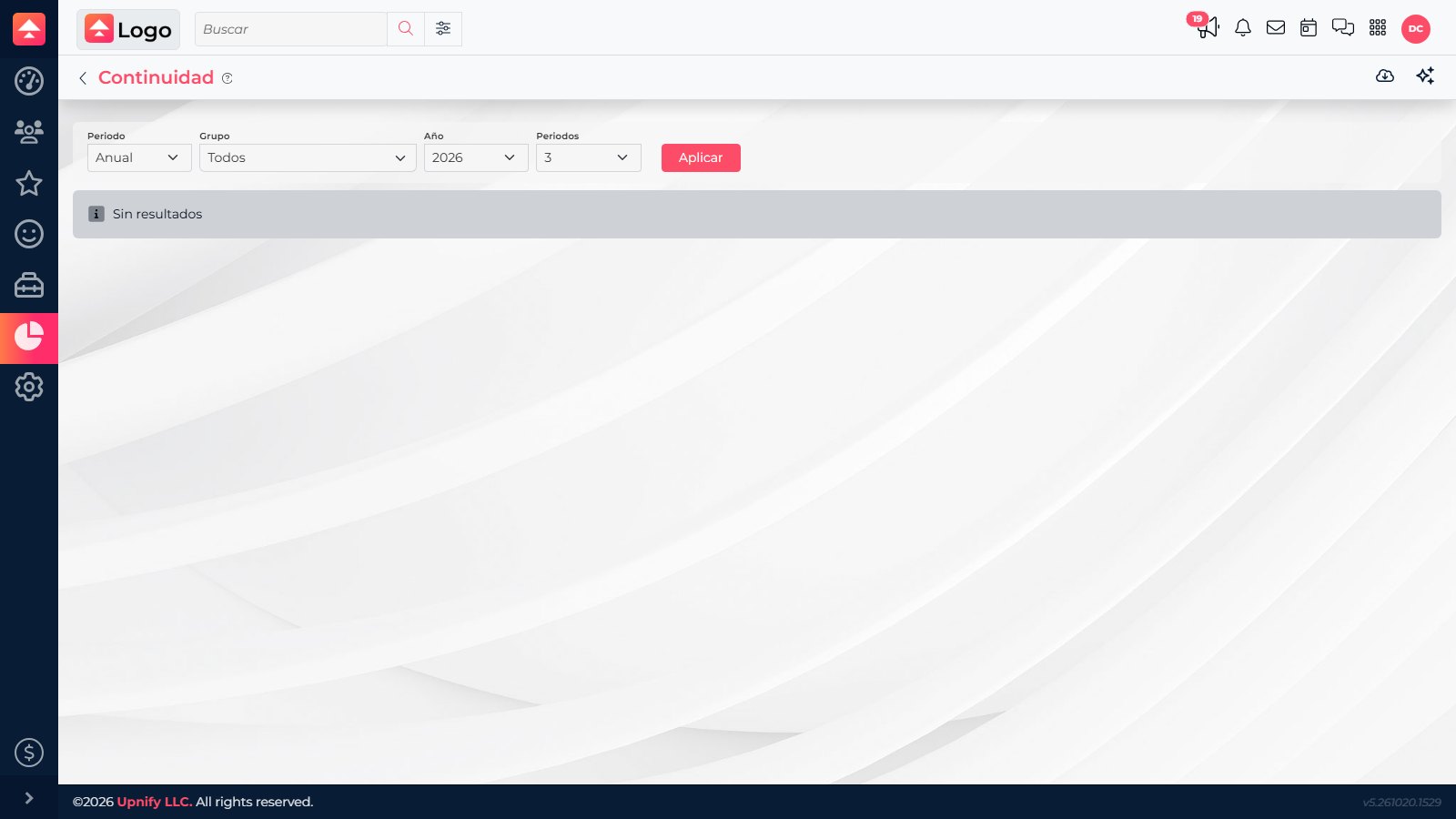The height and width of the screenshot is (819, 1456).
Task: Open the notifications bell
Action: pos(1243,28)
